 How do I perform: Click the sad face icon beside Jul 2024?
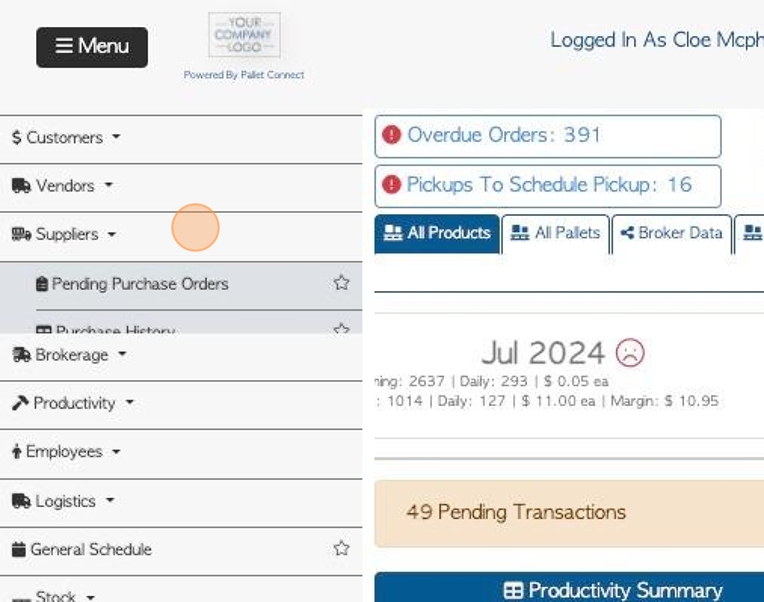630,353
